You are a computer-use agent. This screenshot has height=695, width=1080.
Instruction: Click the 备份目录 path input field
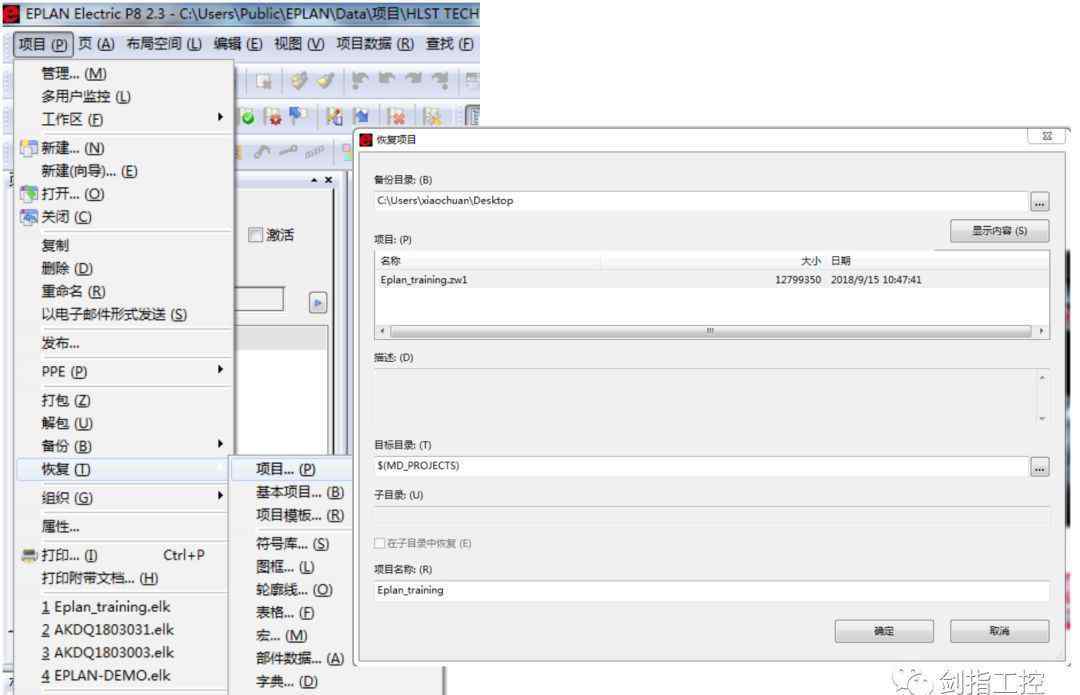(700, 201)
